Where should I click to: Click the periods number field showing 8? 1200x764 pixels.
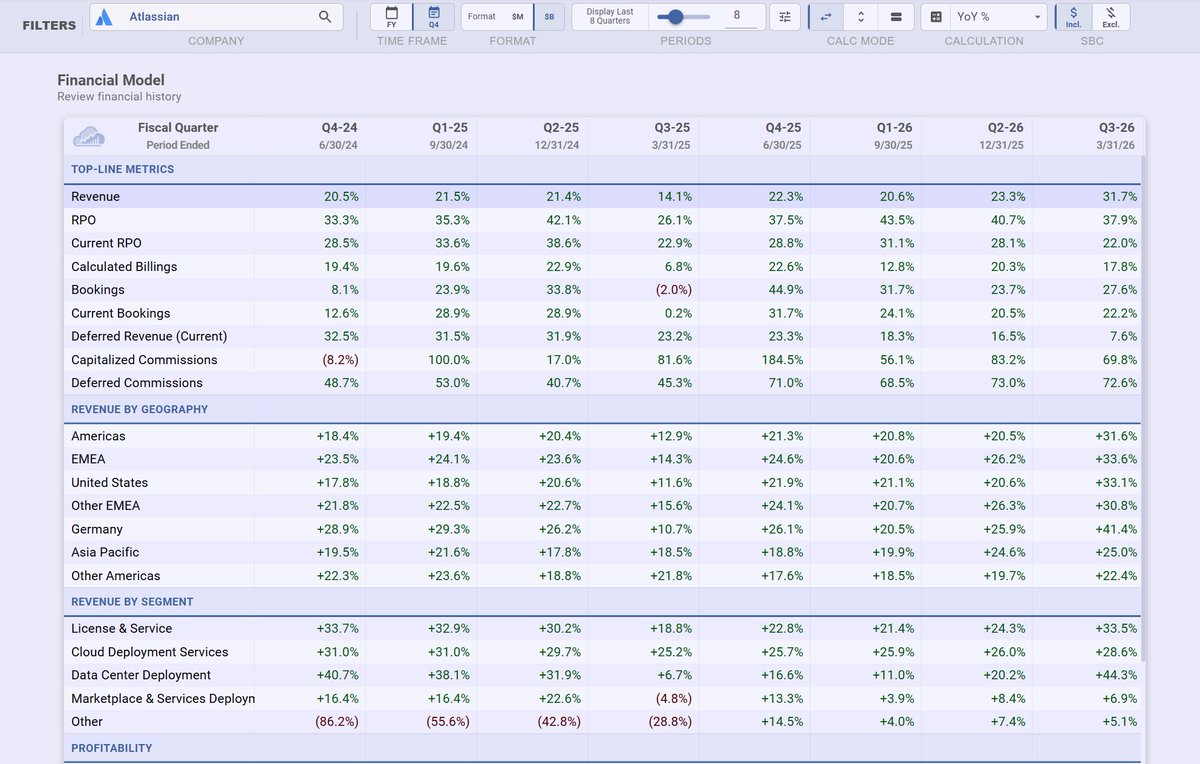[x=740, y=17]
